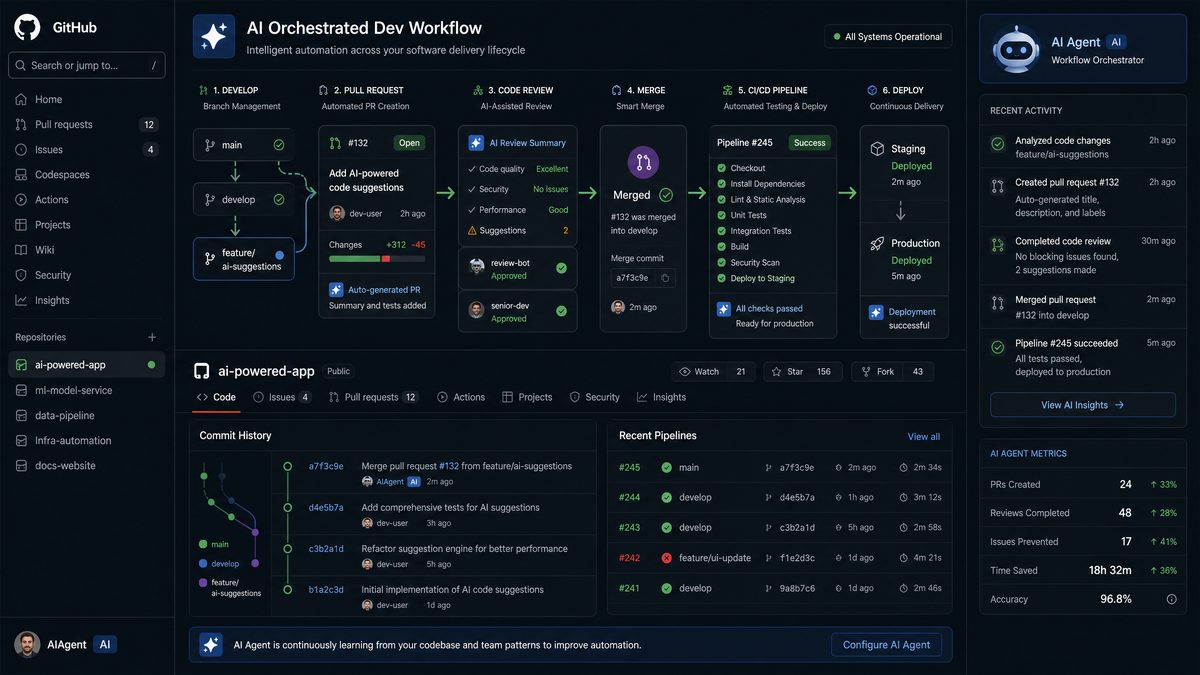Click the AI sparkle workflow logo icon

coord(214,36)
